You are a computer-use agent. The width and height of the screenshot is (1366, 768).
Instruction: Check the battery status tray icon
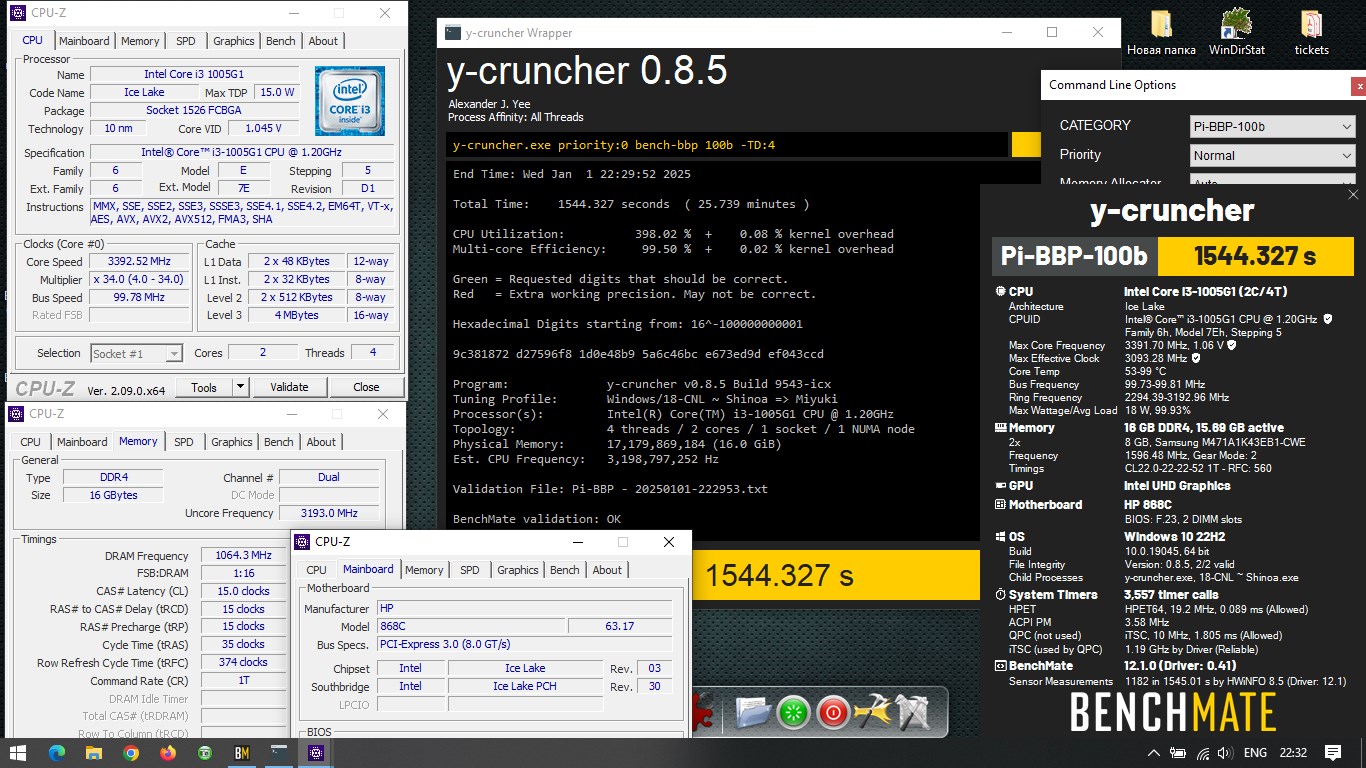coord(1177,753)
